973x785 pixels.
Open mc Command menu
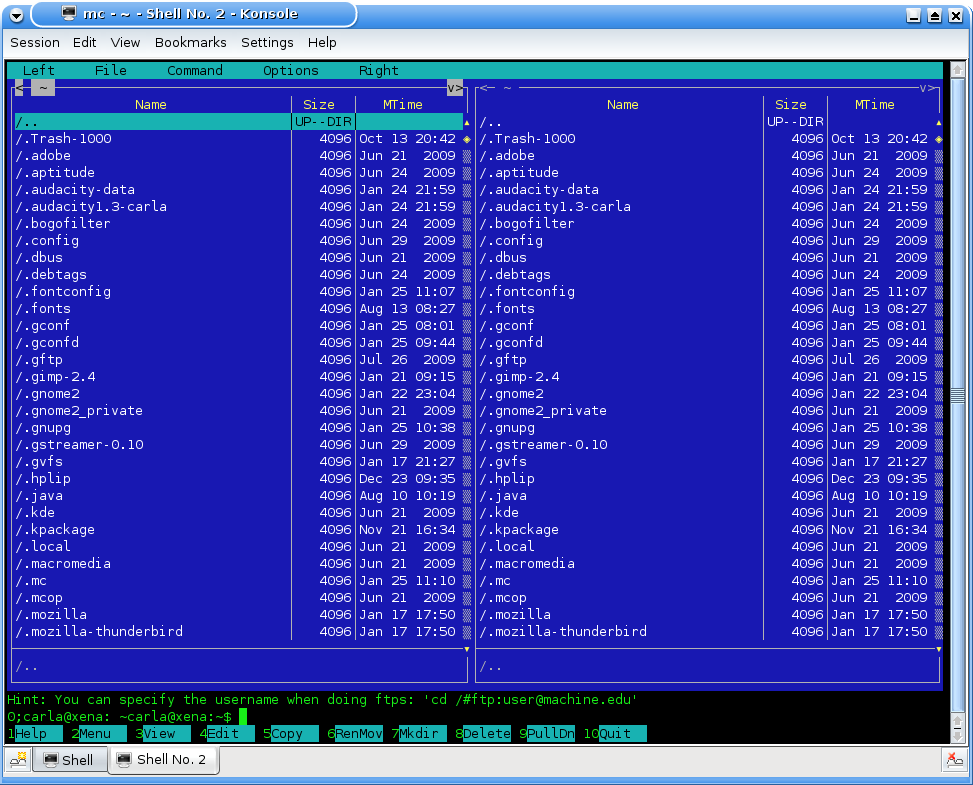(x=195, y=70)
